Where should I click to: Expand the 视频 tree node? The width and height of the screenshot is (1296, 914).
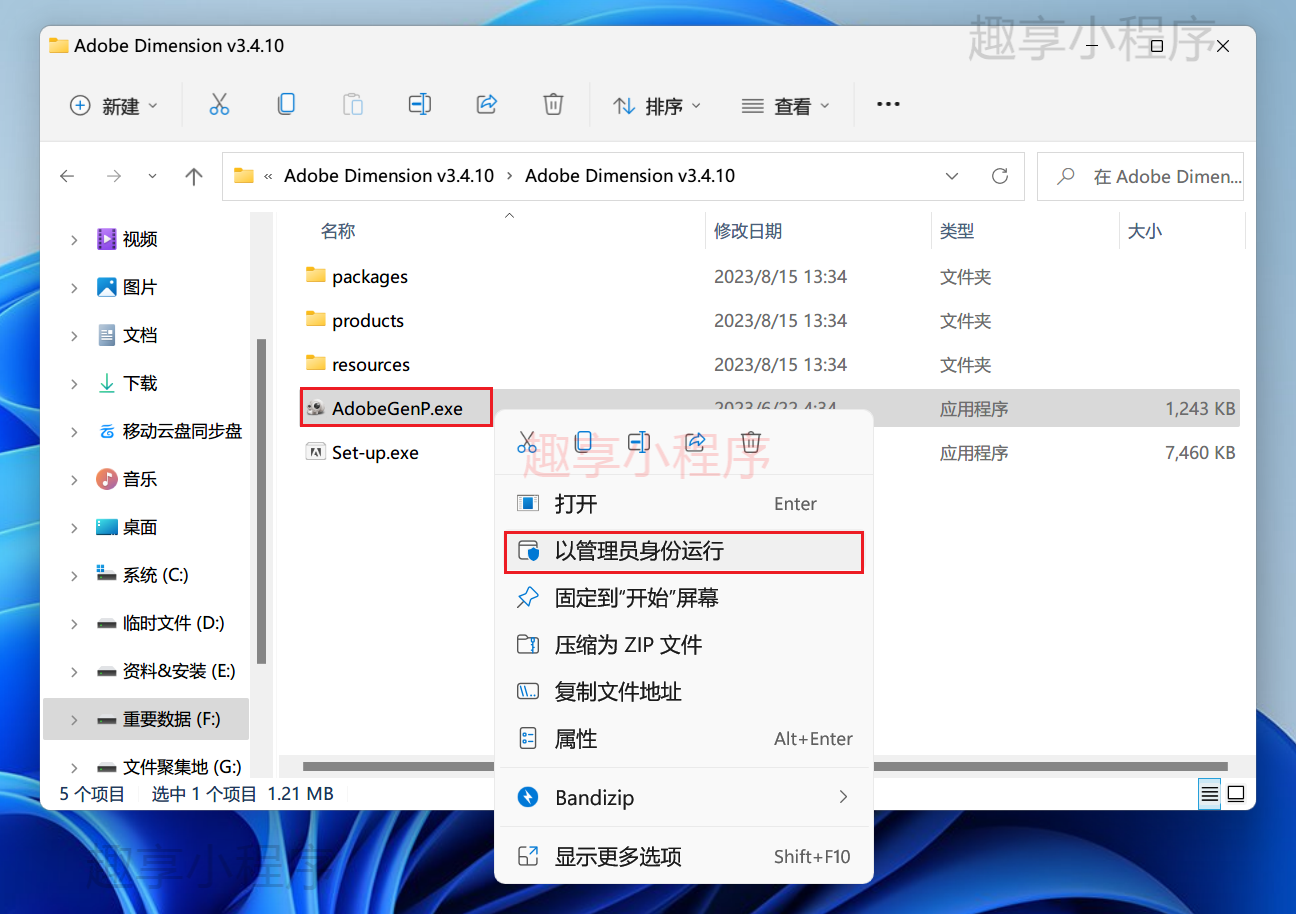click(x=74, y=239)
